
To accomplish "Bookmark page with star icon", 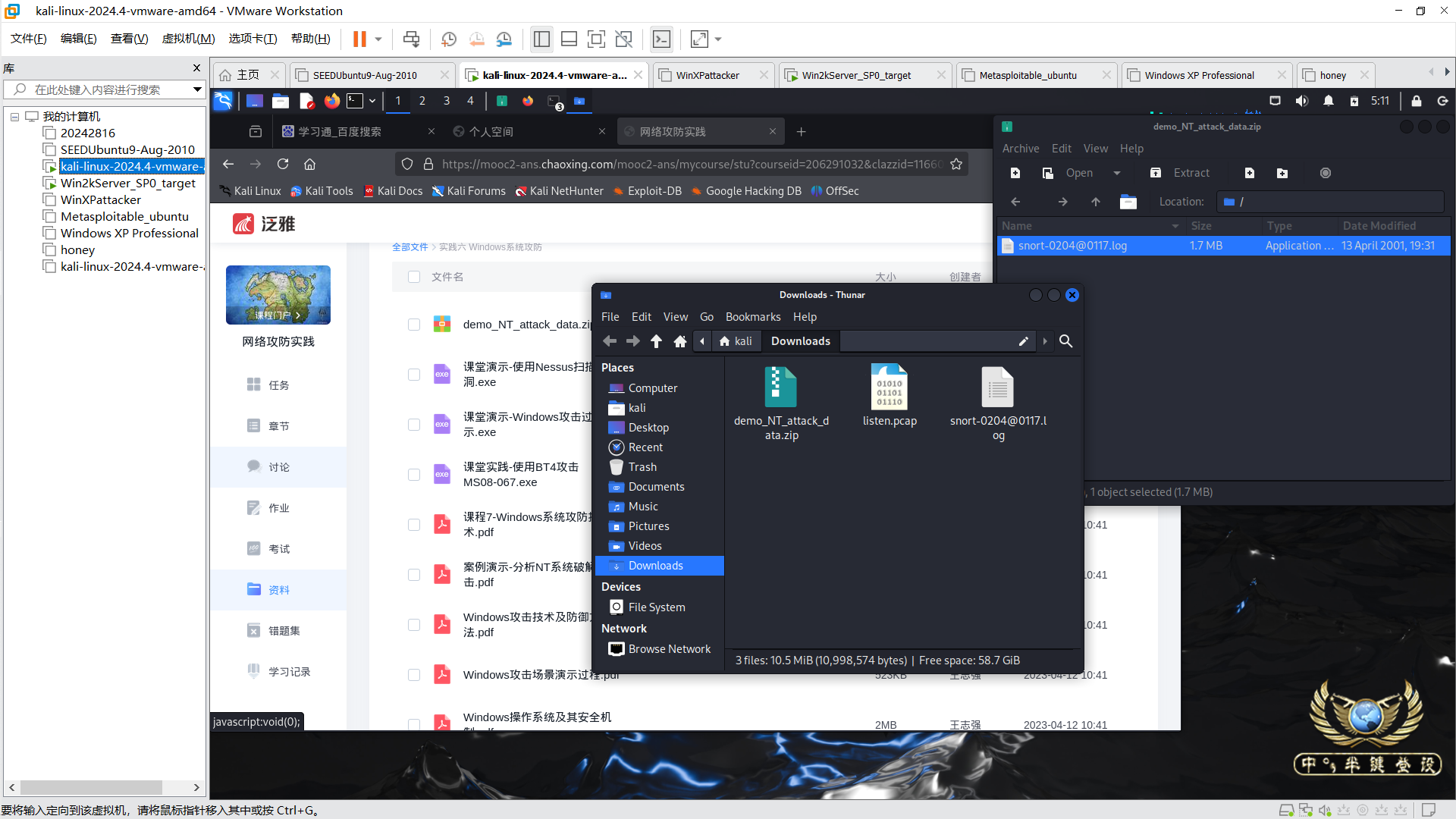I will point(956,164).
